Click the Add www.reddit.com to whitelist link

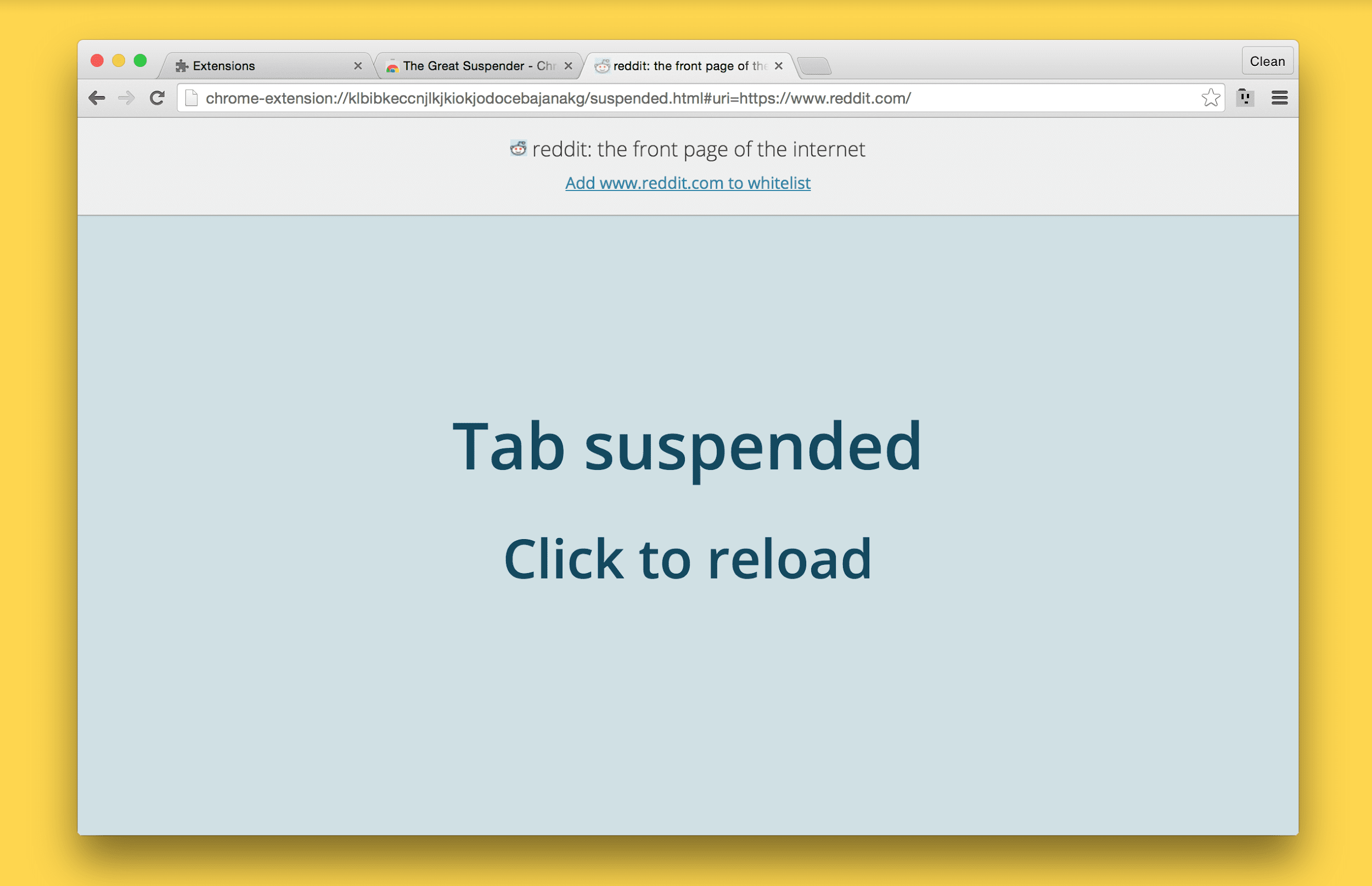[x=686, y=182]
